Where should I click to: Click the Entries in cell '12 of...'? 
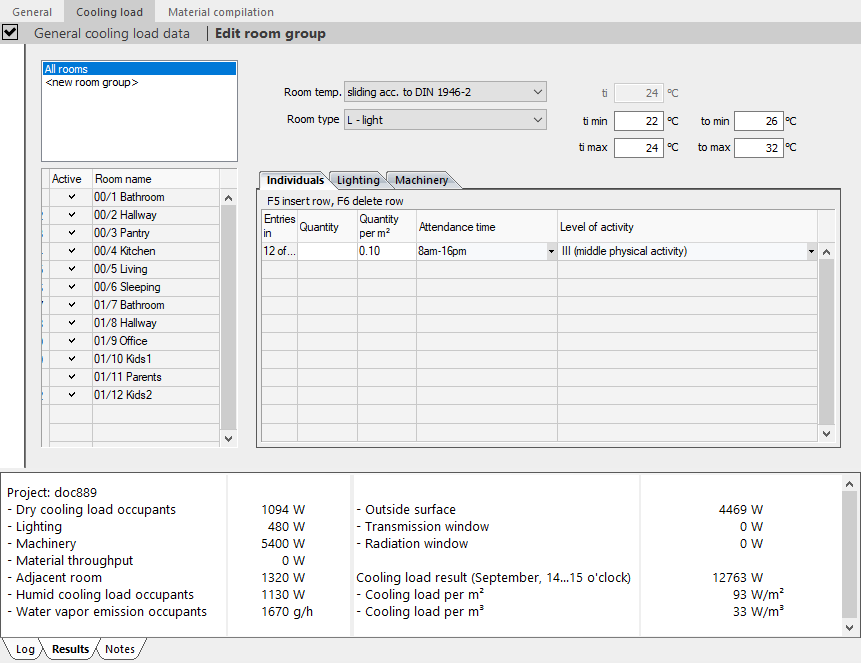tap(279, 251)
